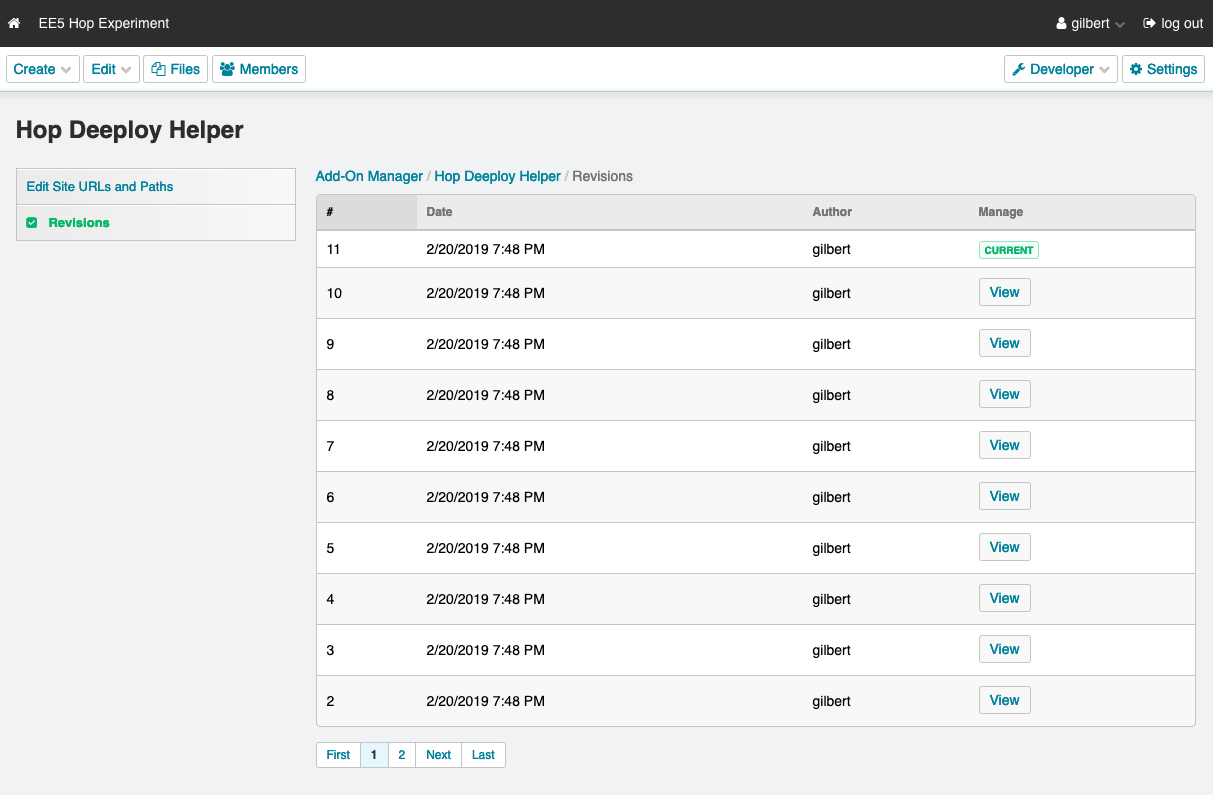Open the Files manager
This screenshot has height=795, width=1213.
point(176,69)
